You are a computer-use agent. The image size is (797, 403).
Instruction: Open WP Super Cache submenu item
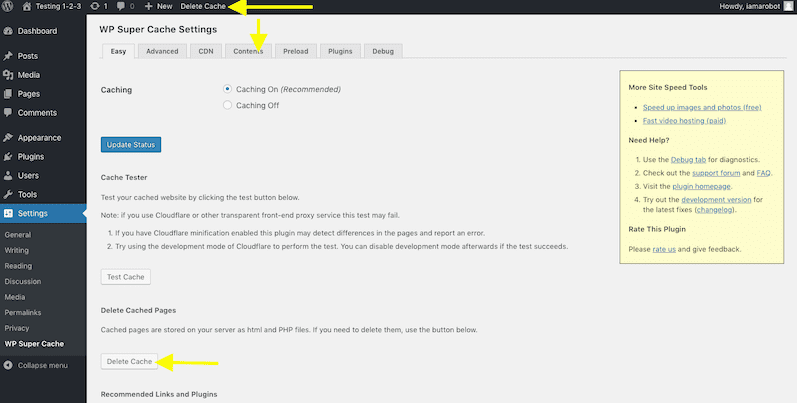34,344
